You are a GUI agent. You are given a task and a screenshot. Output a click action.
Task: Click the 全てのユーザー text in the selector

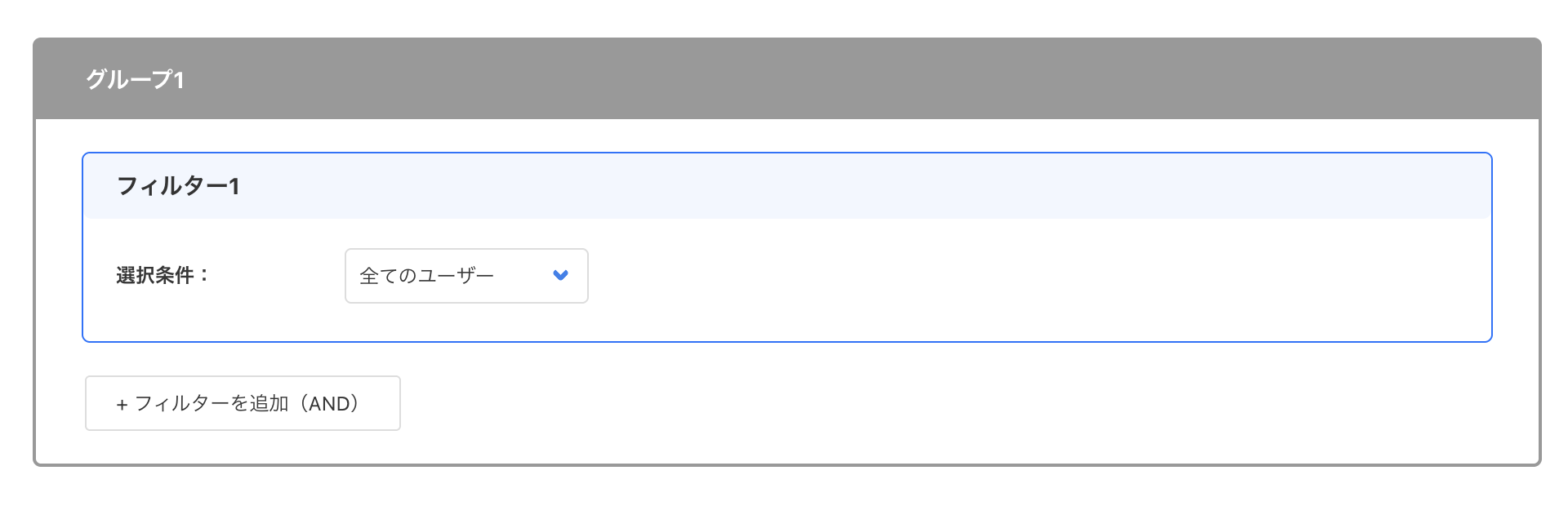[x=426, y=276]
